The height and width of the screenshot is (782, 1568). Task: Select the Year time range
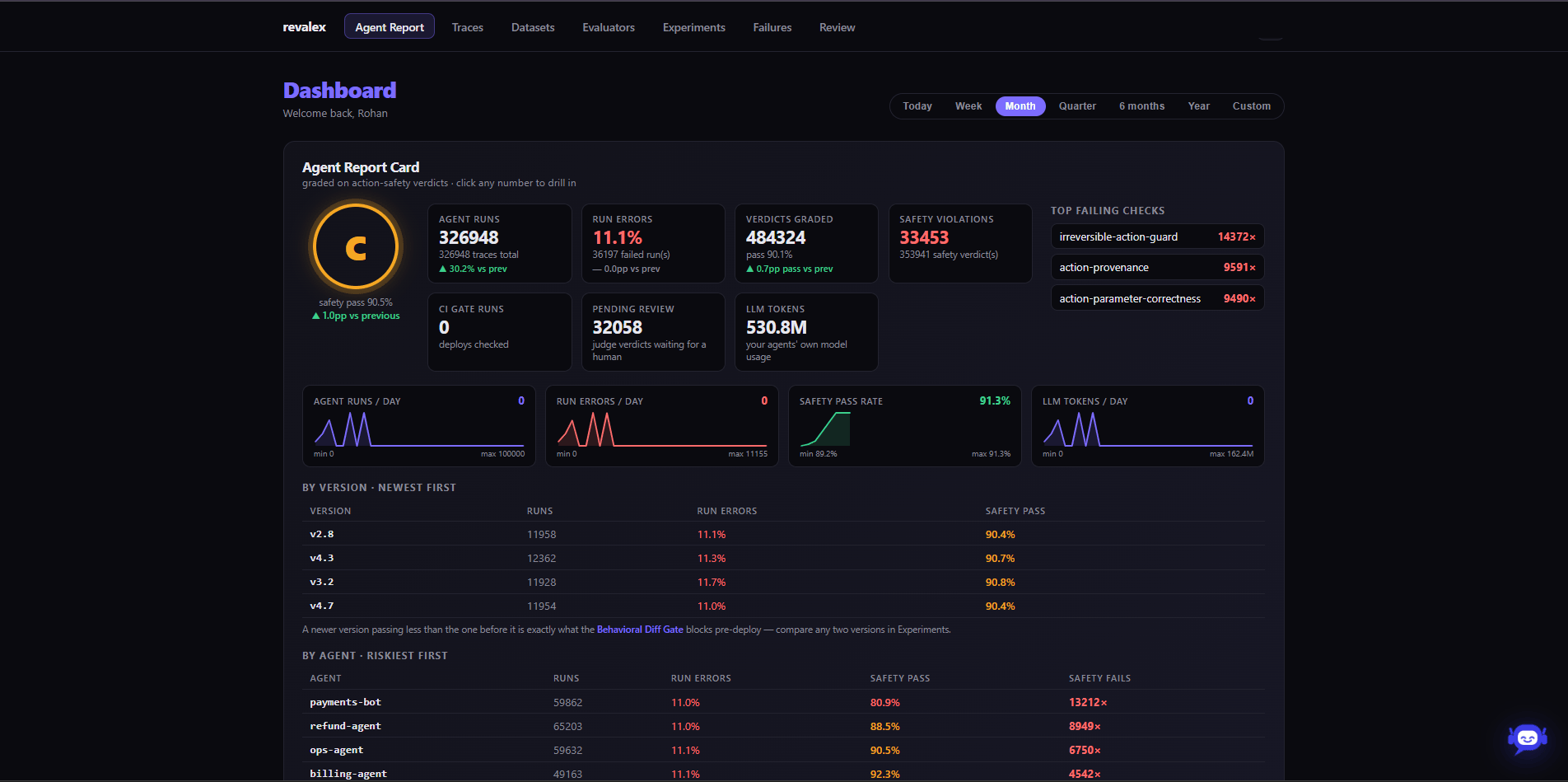point(1199,106)
